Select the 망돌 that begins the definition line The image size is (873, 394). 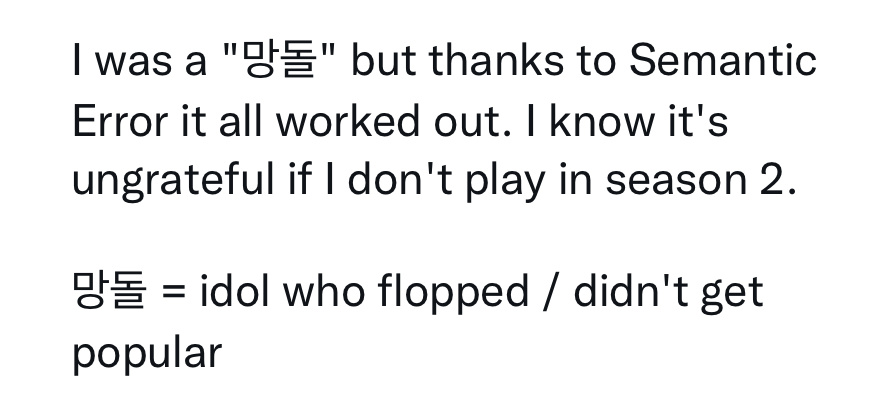pos(110,289)
